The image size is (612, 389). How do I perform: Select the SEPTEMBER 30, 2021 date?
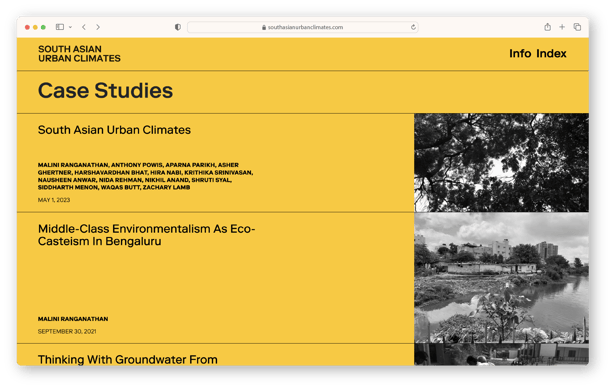tap(67, 331)
